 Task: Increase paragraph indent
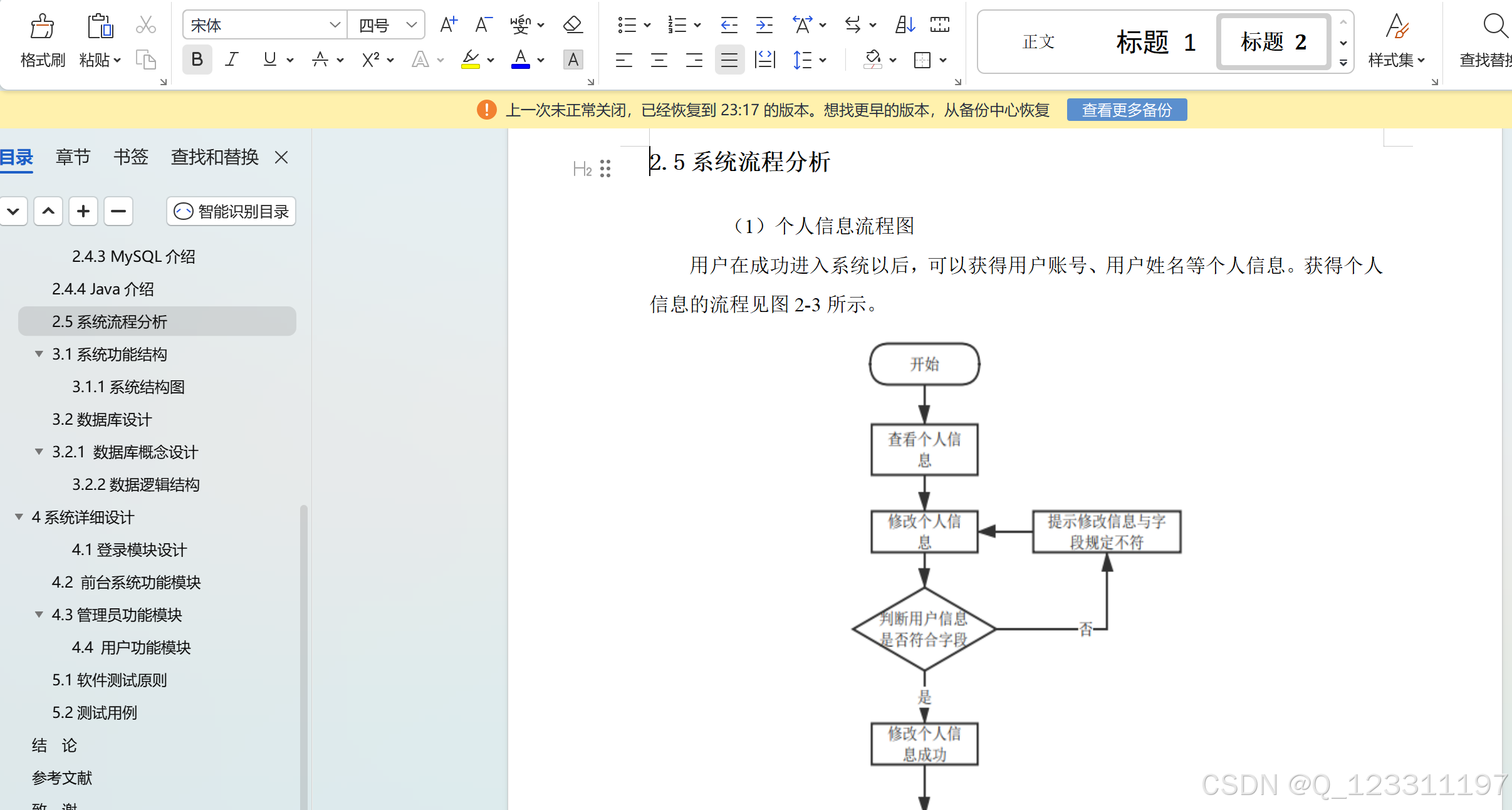point(764,25)
